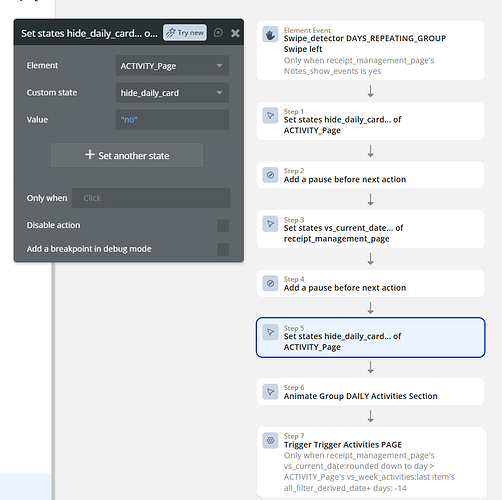
Task: Click Set another state button
Action: click(x=127, y=155)
